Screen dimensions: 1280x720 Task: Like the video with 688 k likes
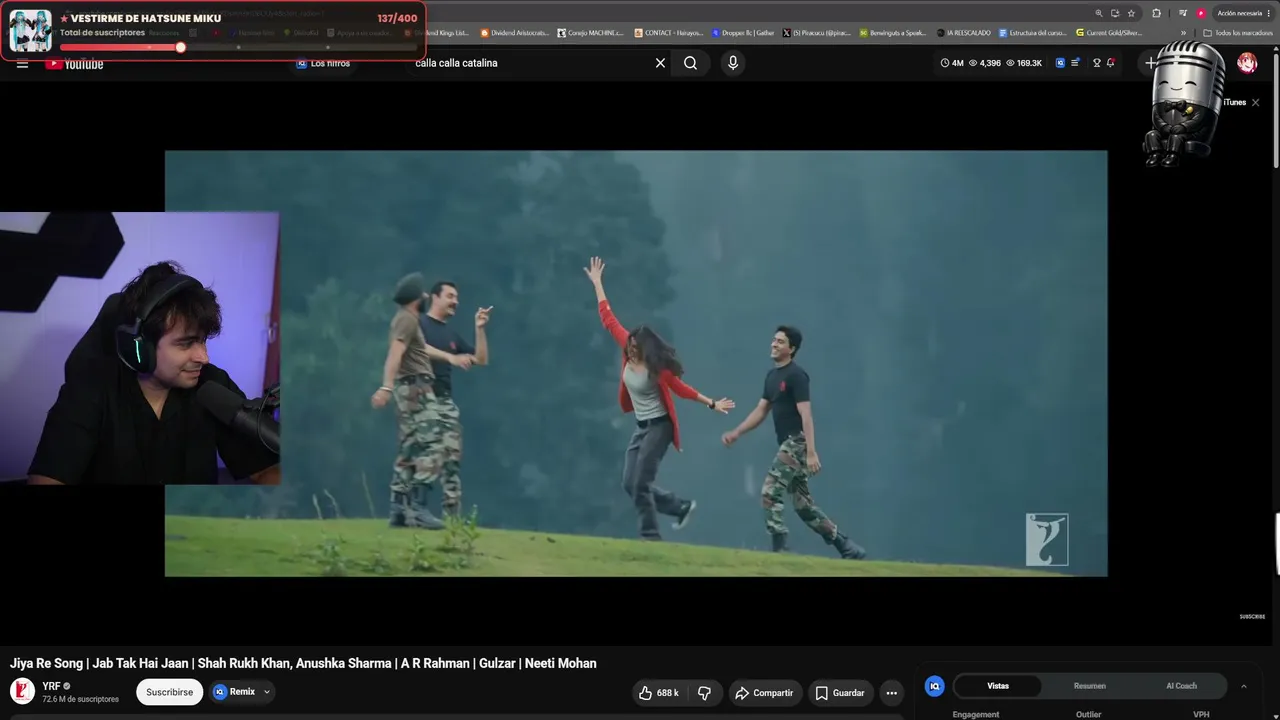tap(658, 693)
